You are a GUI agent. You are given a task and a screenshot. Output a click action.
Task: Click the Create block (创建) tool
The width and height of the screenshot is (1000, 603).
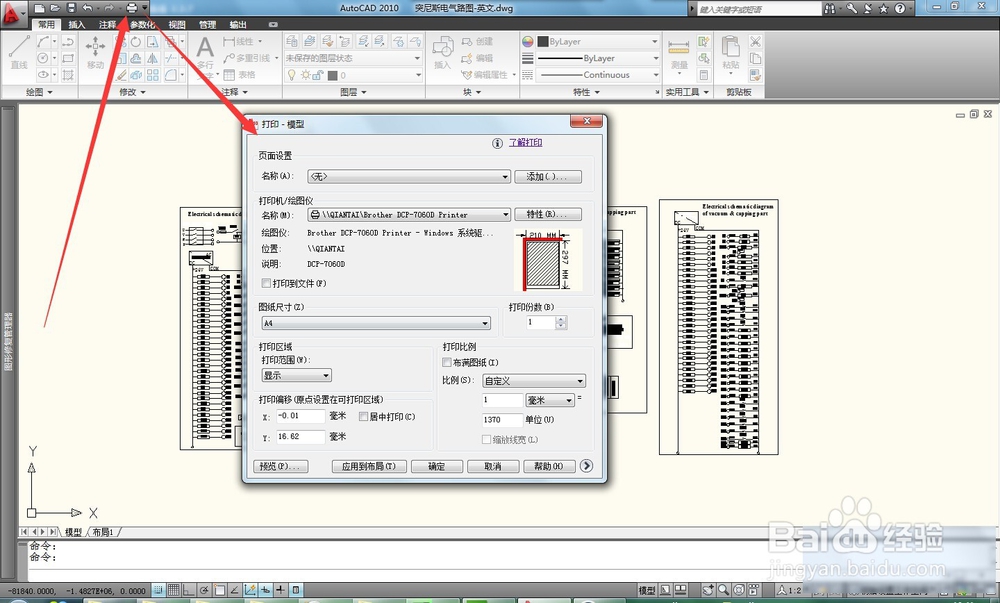(477, 41)
